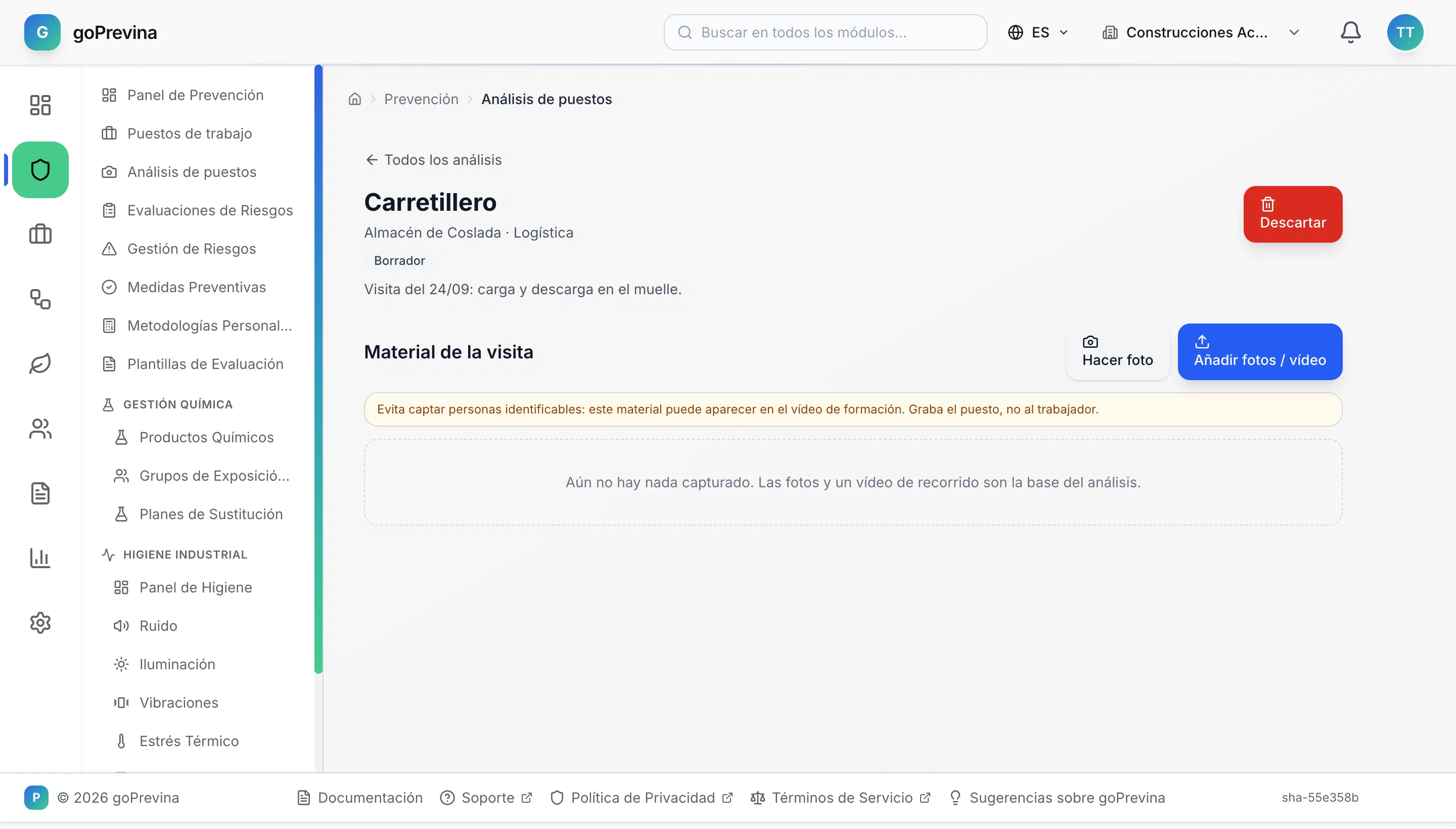Open the Soporte footer link
This screenshot has width=1456, height=829.
tap(486, 798)
